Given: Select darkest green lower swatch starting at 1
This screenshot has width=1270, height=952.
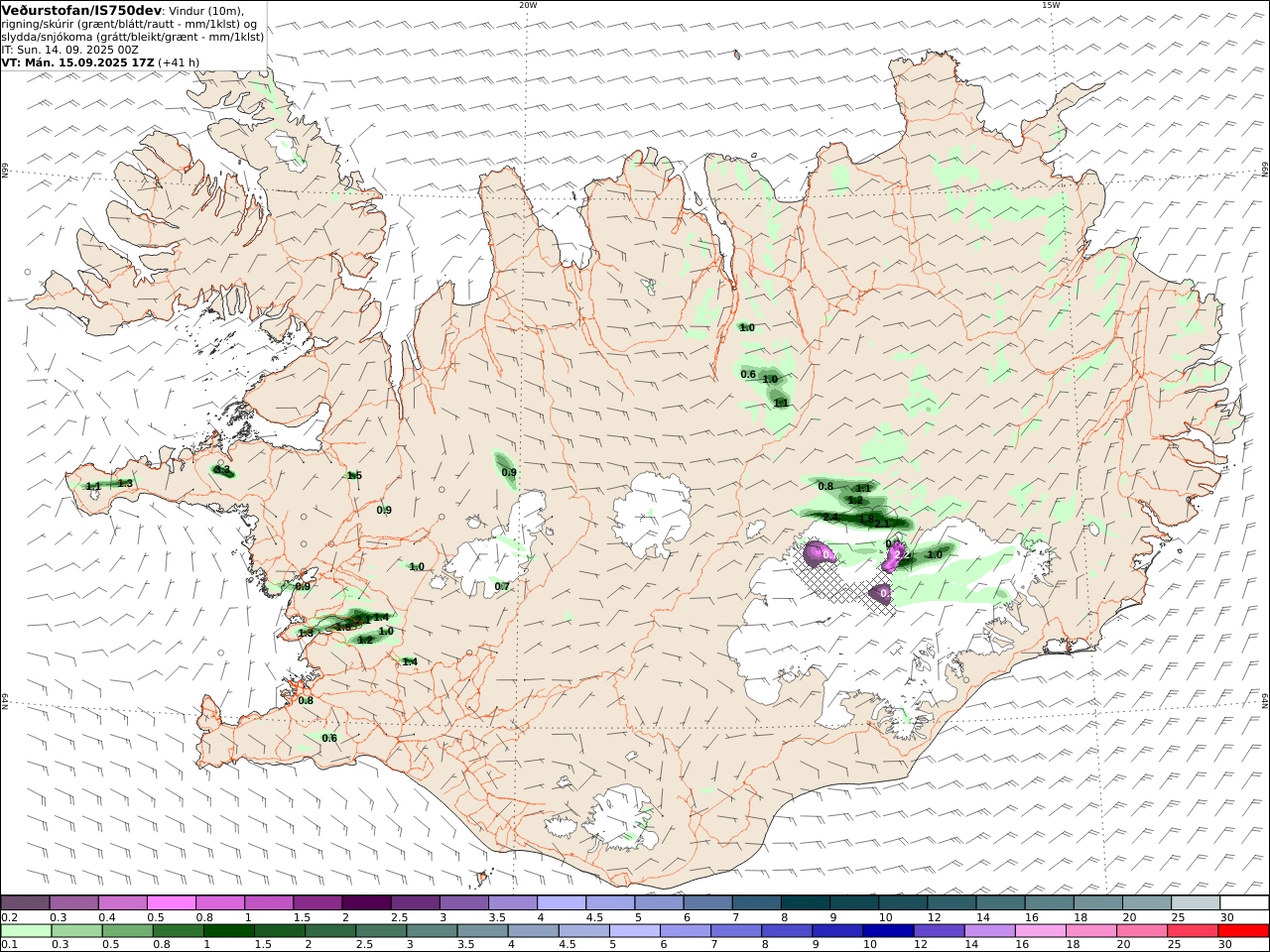Looking at the screenshot, I should pos(229,931).
